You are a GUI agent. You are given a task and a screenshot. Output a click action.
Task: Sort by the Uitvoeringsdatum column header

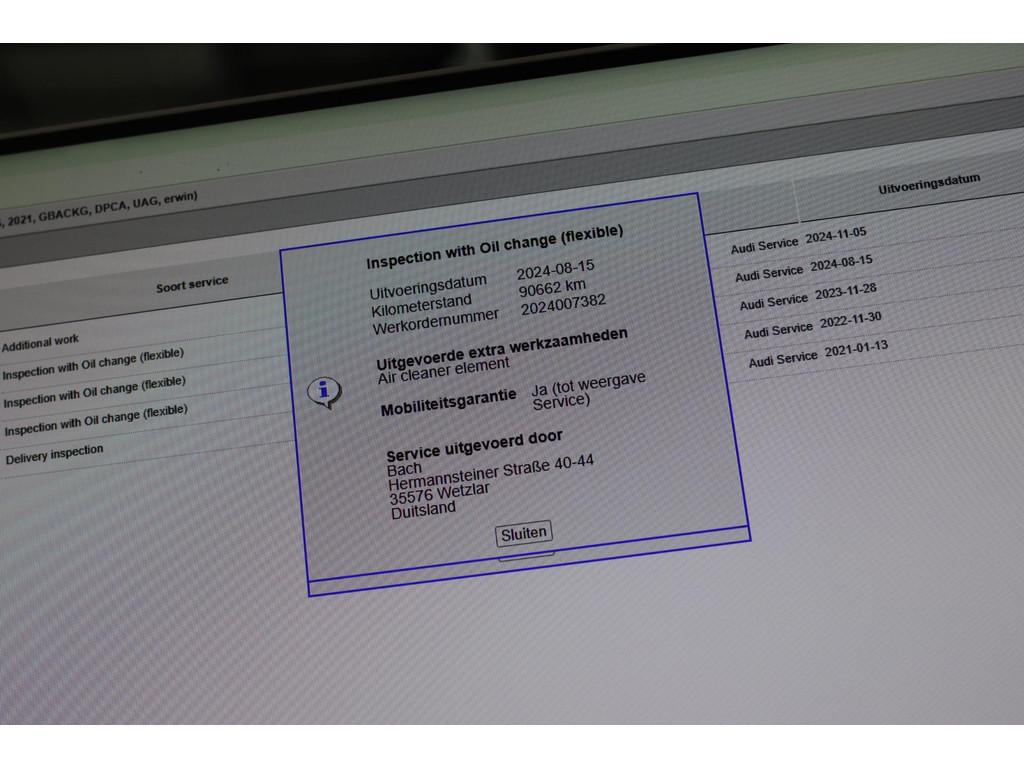(929, 185)
